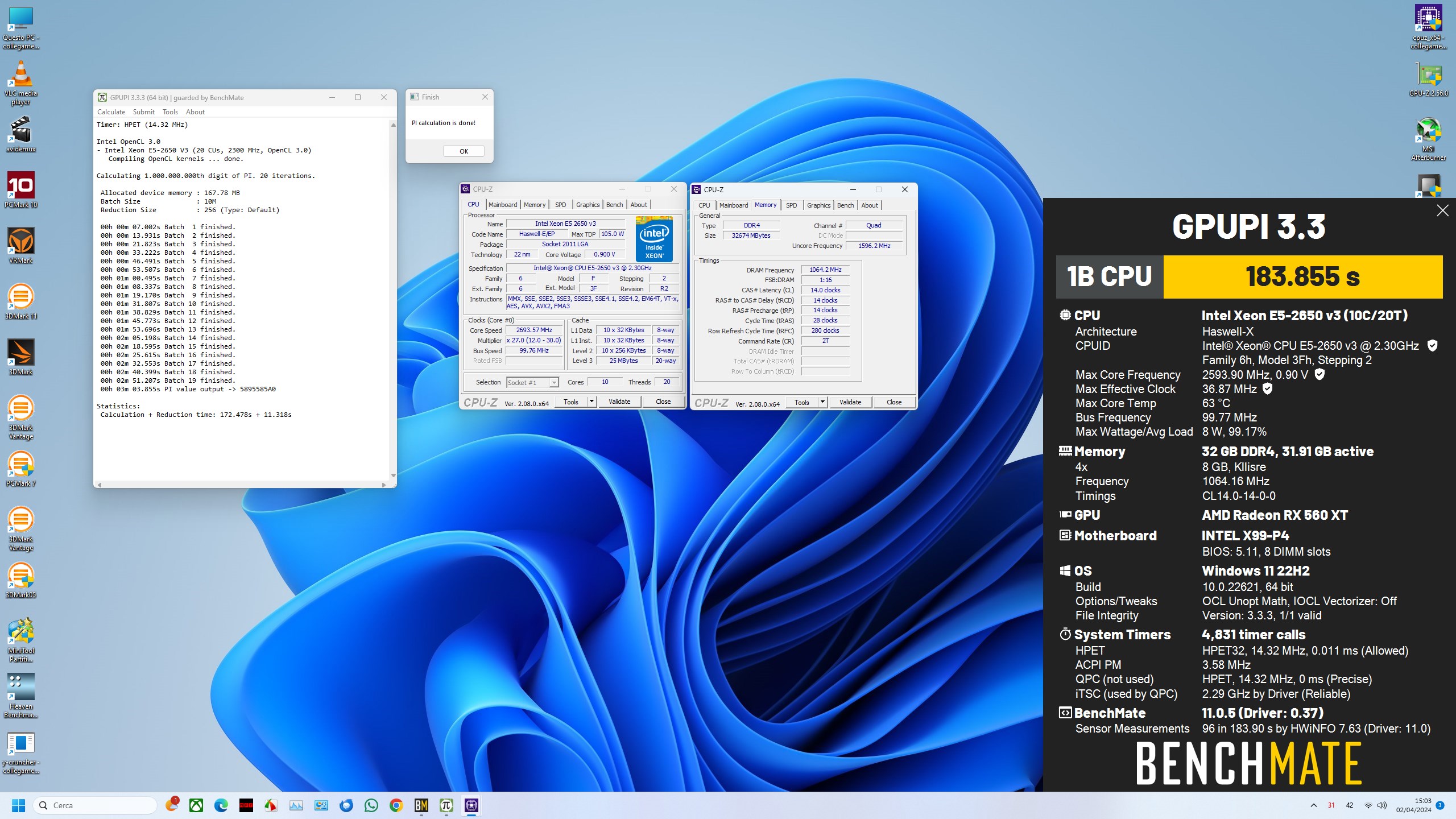Click the Windows Start button

coord(19,805)
